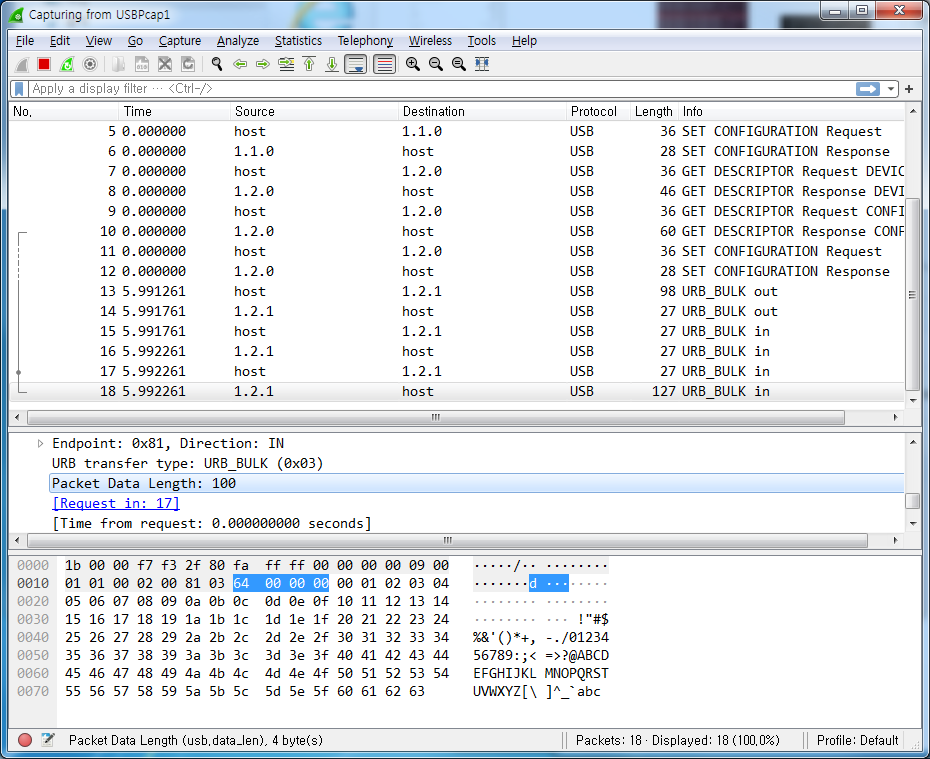
Task: Jump to the first packet
Action: click(x=309, y=64)
